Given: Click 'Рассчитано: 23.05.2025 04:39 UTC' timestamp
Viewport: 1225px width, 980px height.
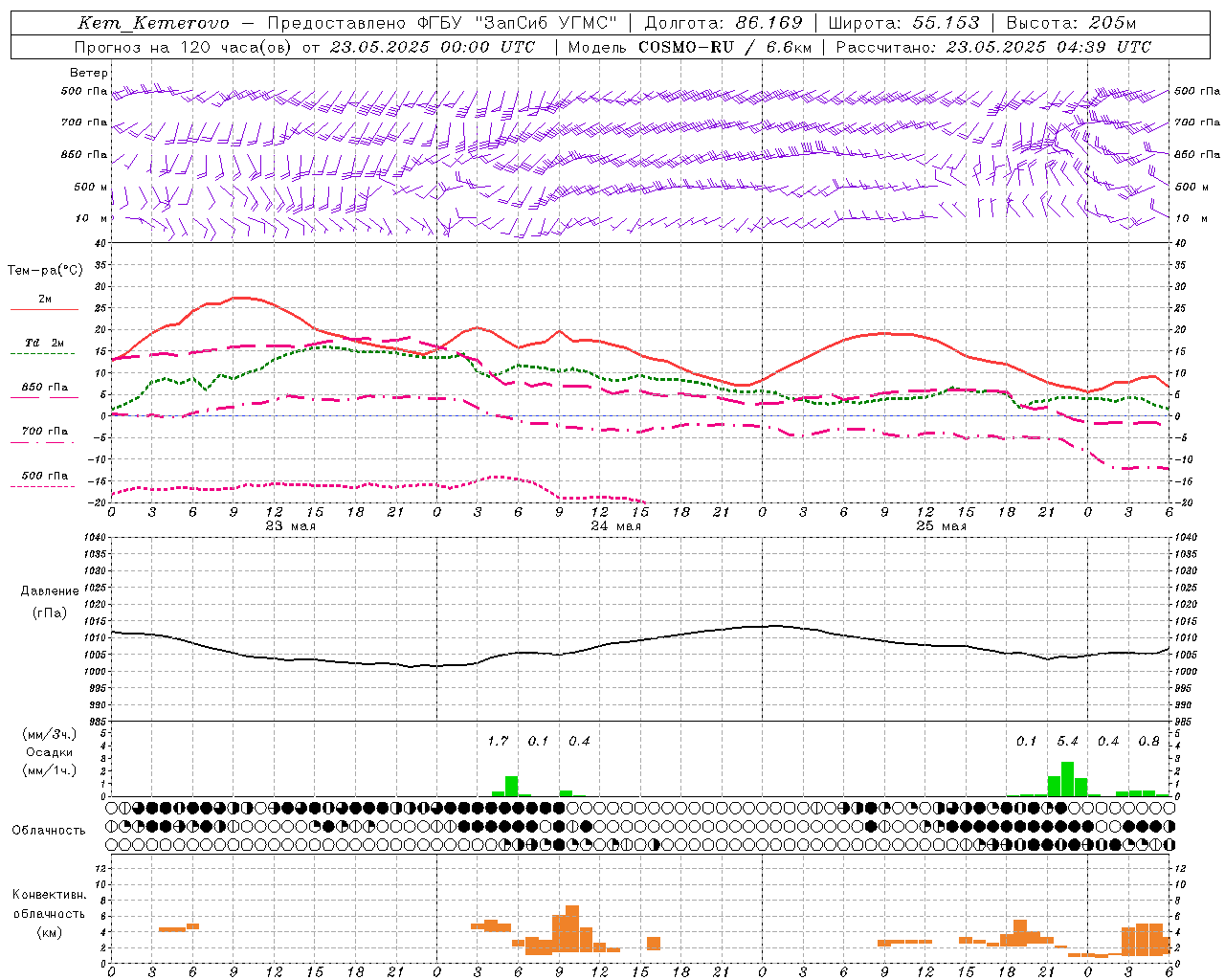Looking at the screenshot, I should pyautogui.click(x=993, y=47).
